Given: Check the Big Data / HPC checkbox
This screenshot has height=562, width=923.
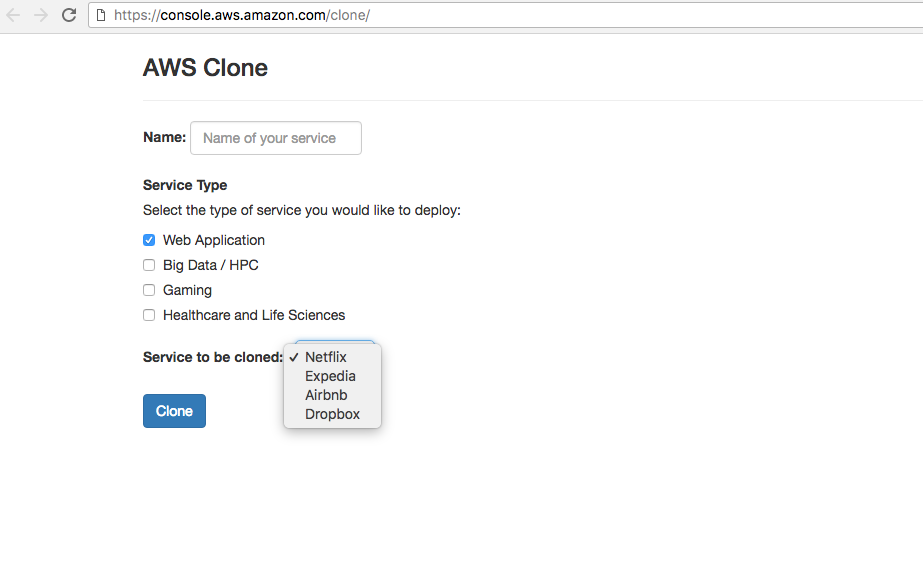Looking at the screenshot, I should click(x=149, y=265).
